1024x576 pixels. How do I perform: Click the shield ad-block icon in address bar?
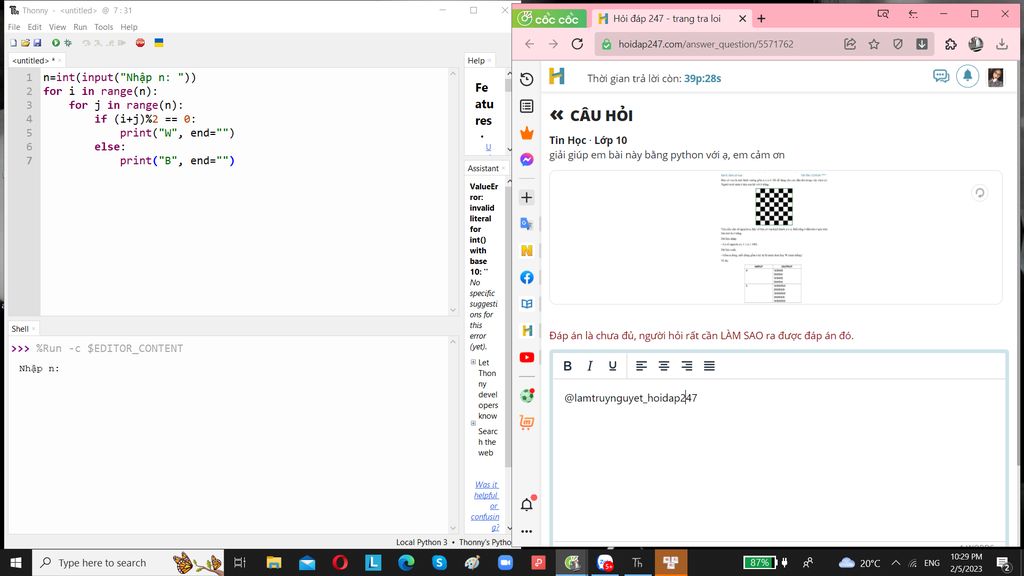click(898, 44)
